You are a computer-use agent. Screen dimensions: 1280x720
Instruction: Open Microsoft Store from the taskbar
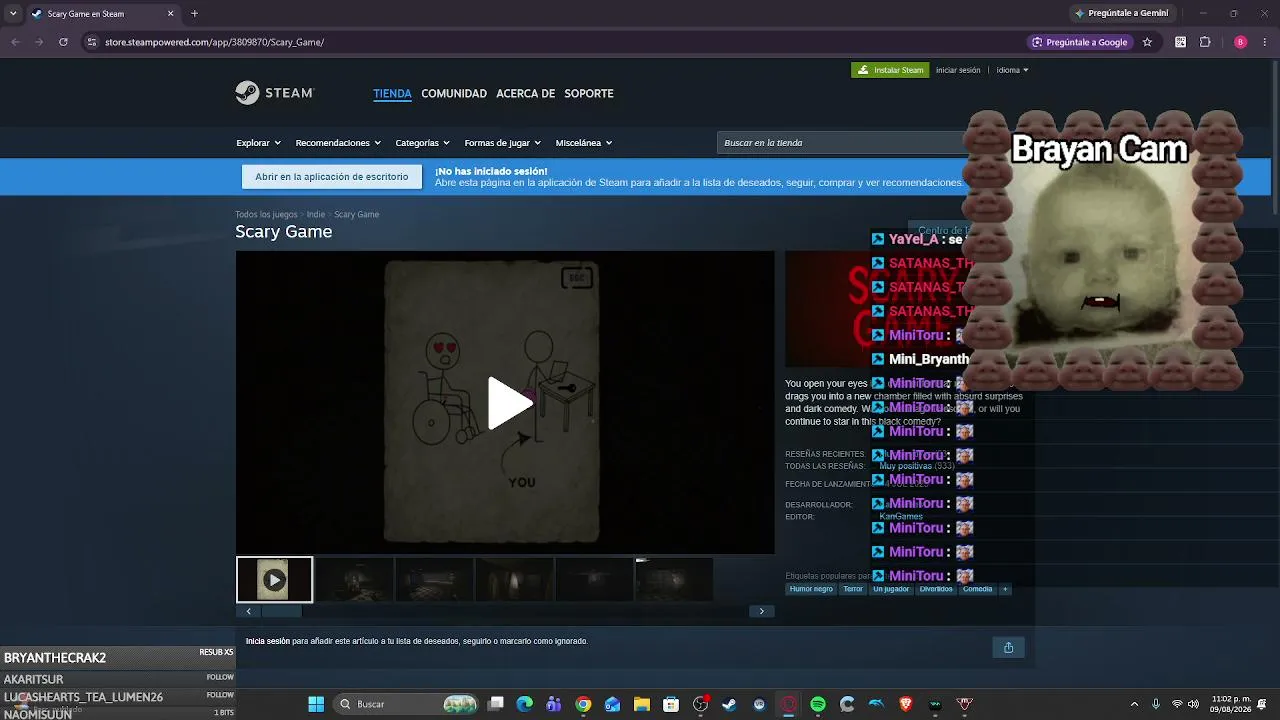click(671, 704)
